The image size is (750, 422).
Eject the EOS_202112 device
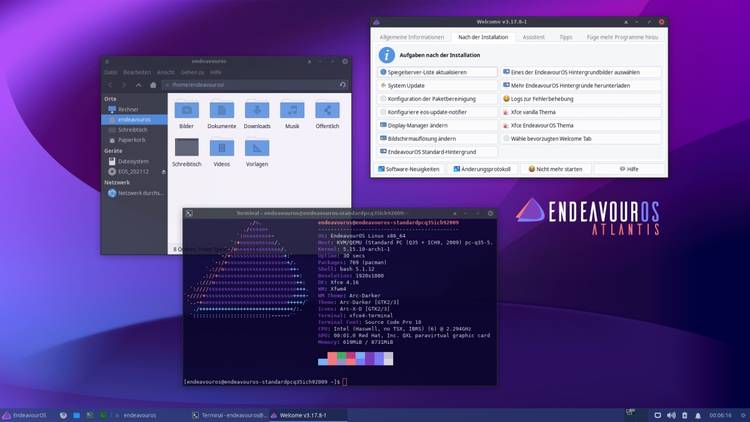coord(164,172)
